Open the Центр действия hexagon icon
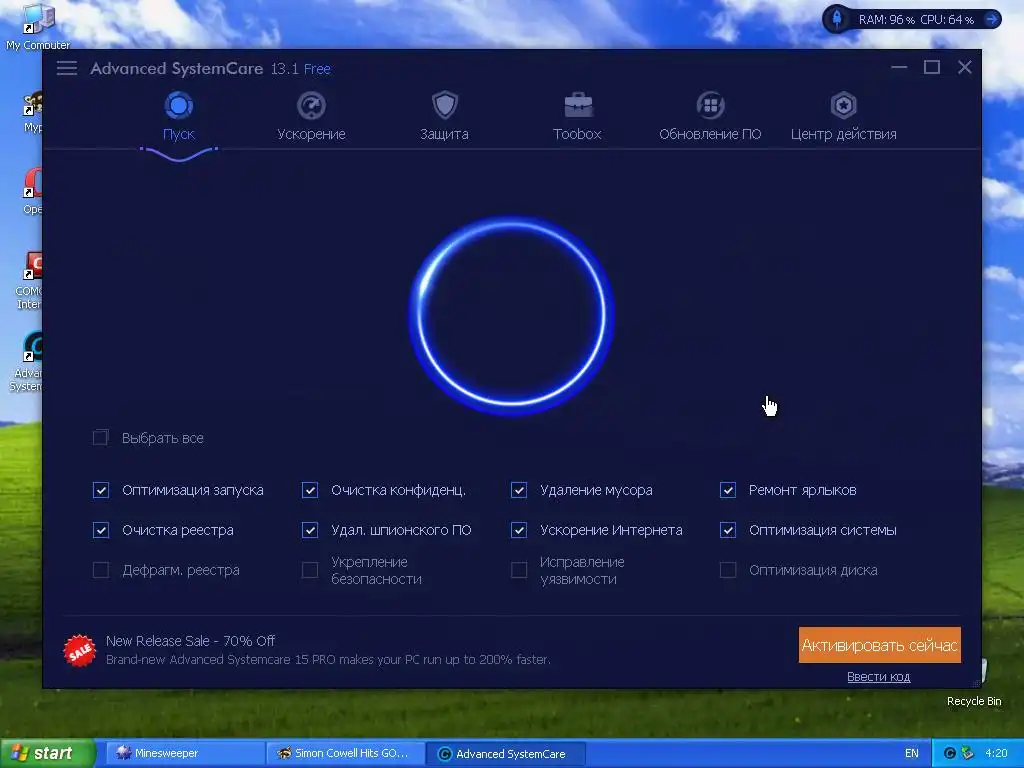The image size is (1024, 768). [843, 105]
